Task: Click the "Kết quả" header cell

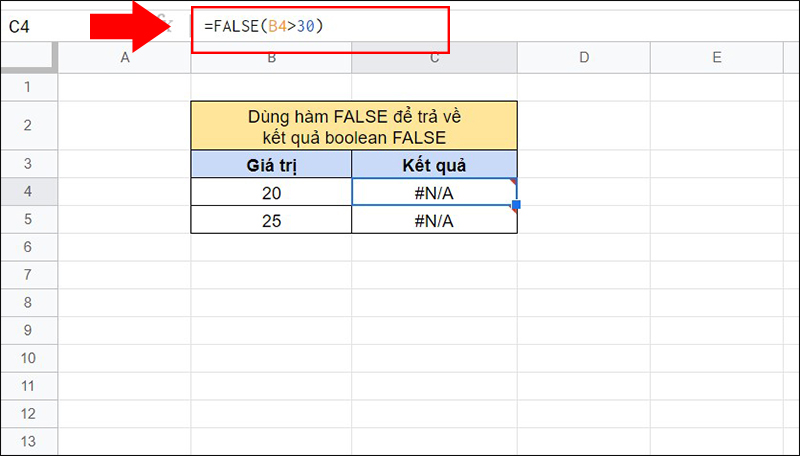Action: pyautogui.click(x=434, y=164)
